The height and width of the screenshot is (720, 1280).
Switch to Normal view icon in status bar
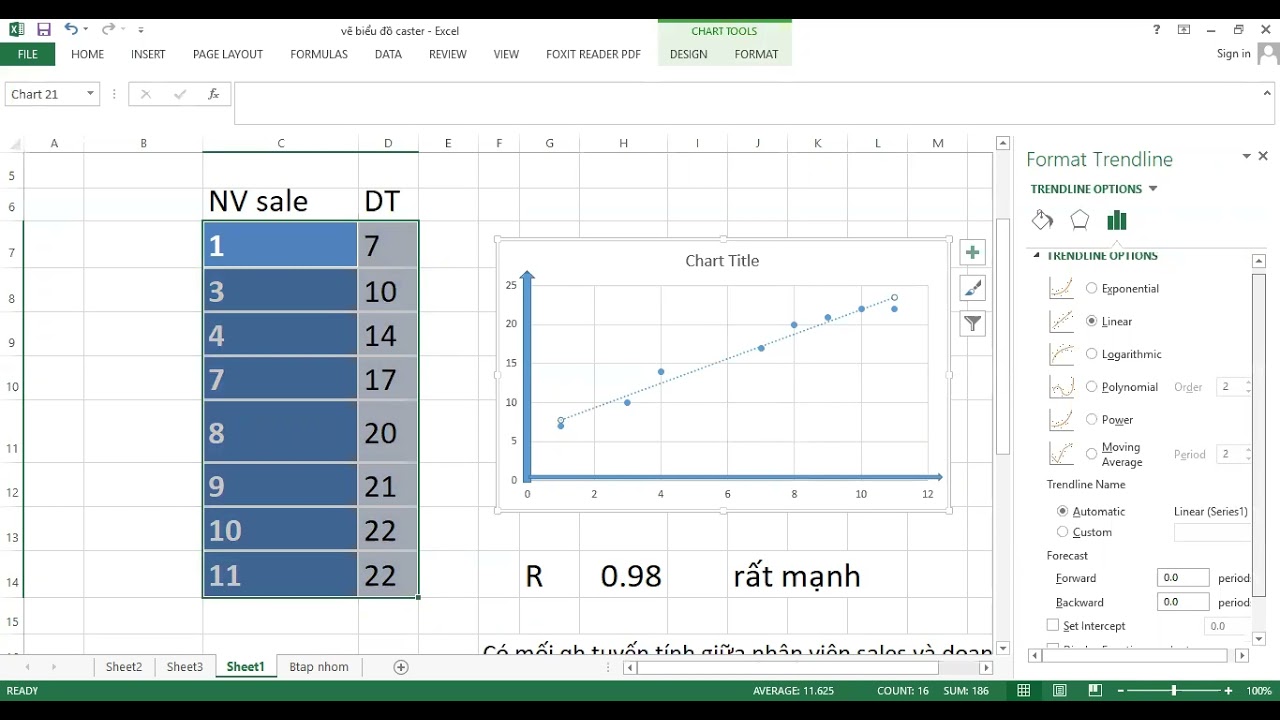(x=1024, y=691)
